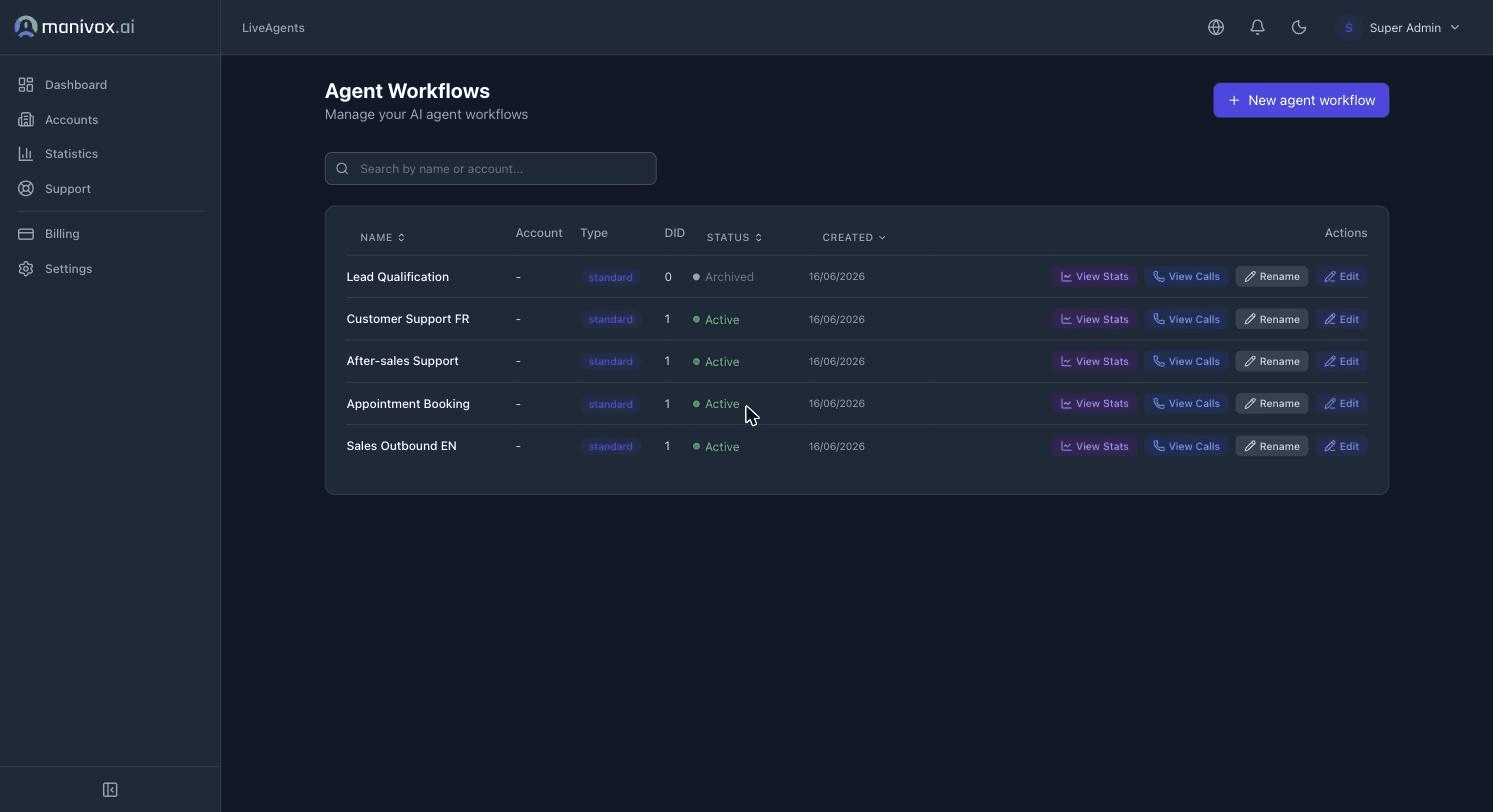Open notifications bell
Image resolution: width=1493 pixels, height=812 pixels.
point(1258,28)
